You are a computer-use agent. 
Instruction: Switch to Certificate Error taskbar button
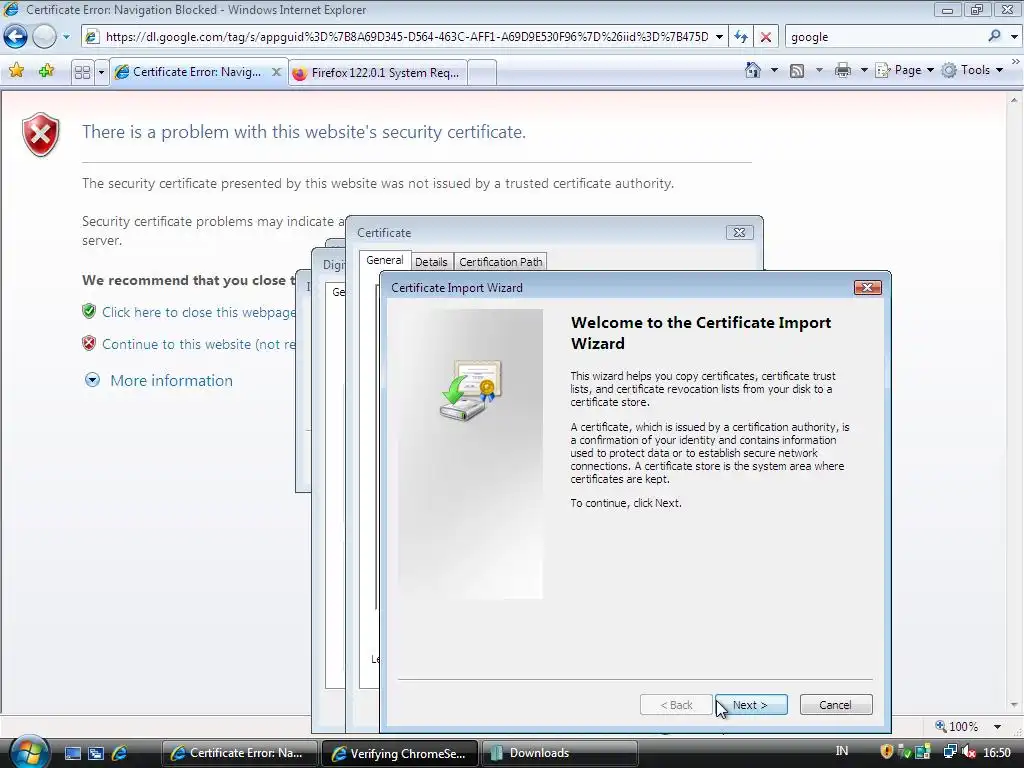coord(239,753)
